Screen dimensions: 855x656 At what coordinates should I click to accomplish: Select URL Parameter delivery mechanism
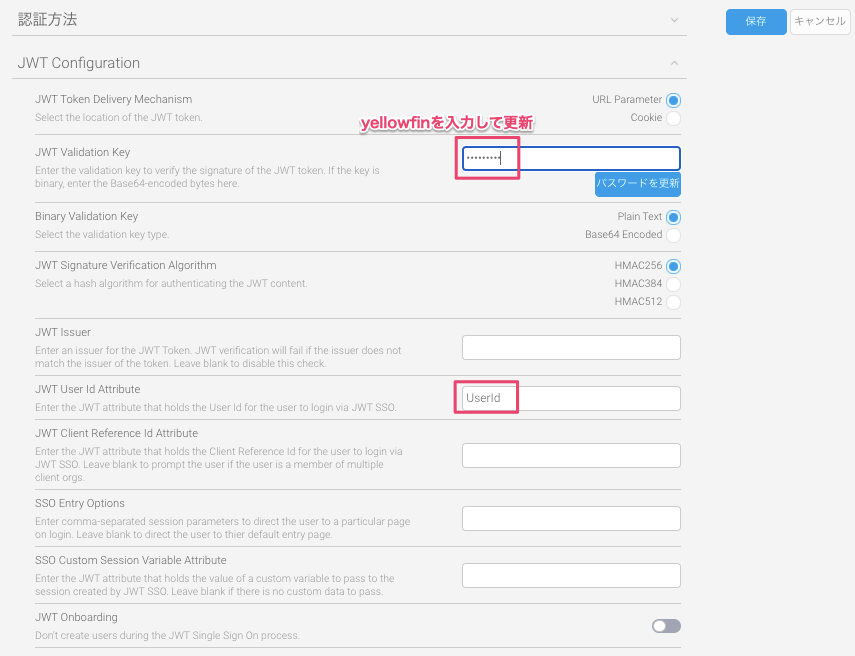coord(673,100)
